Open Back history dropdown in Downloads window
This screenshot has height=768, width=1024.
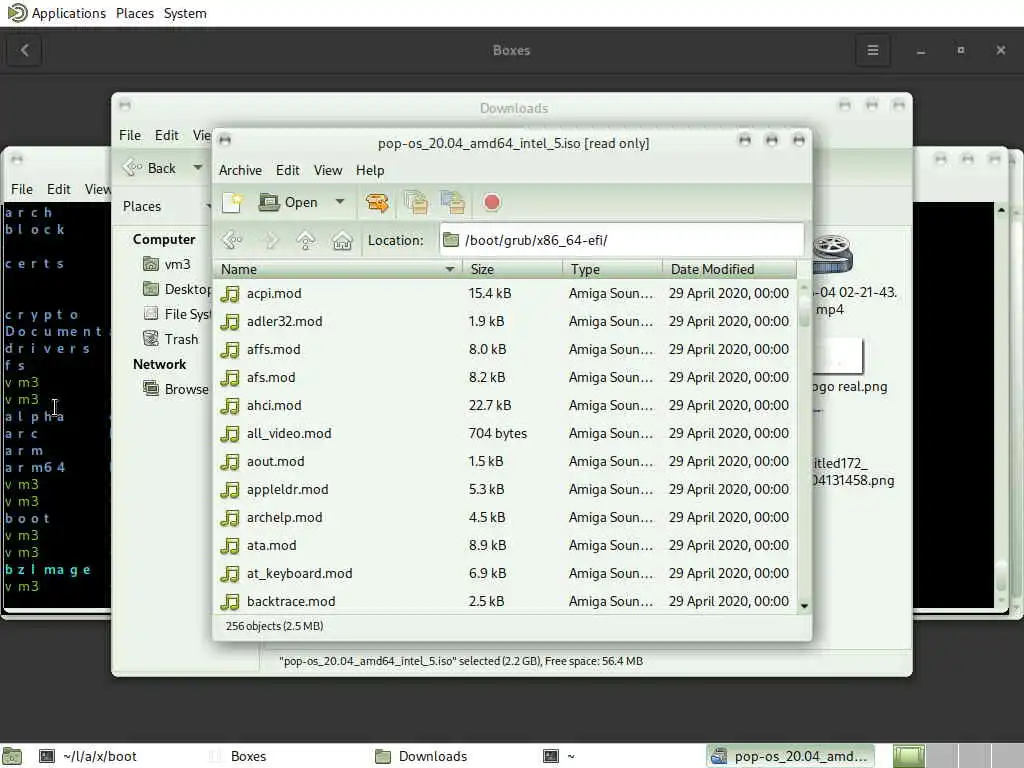pos(197,168)
